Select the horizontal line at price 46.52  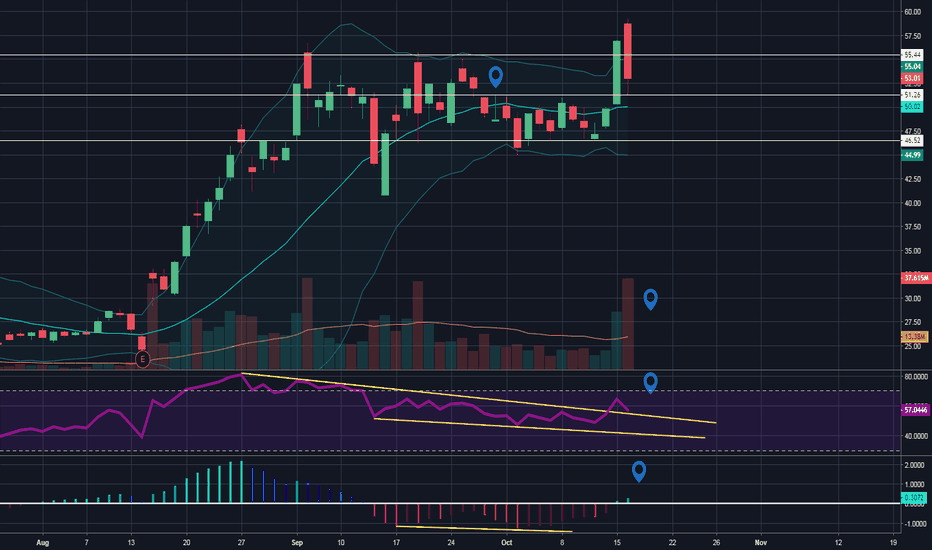click(450, 141)
